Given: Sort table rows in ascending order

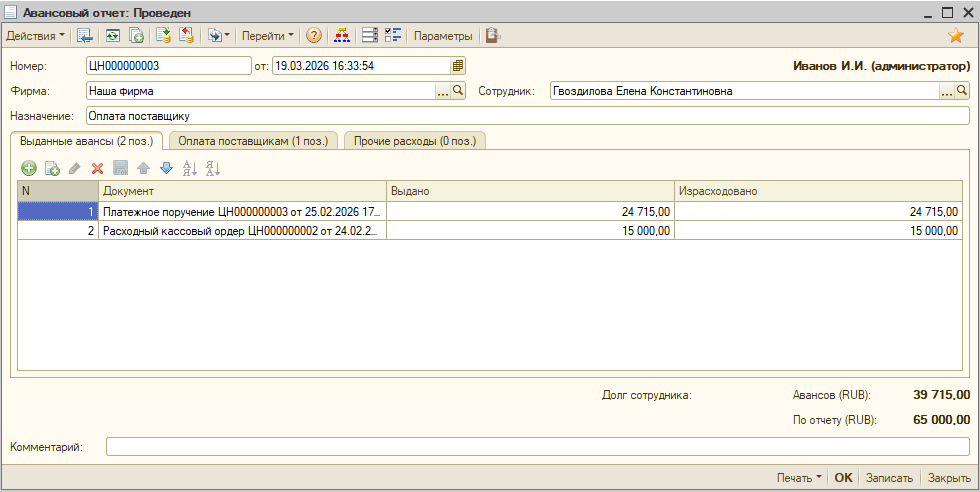Looking at the screenshot, I should pyautogui.click(x=190, y=169).
